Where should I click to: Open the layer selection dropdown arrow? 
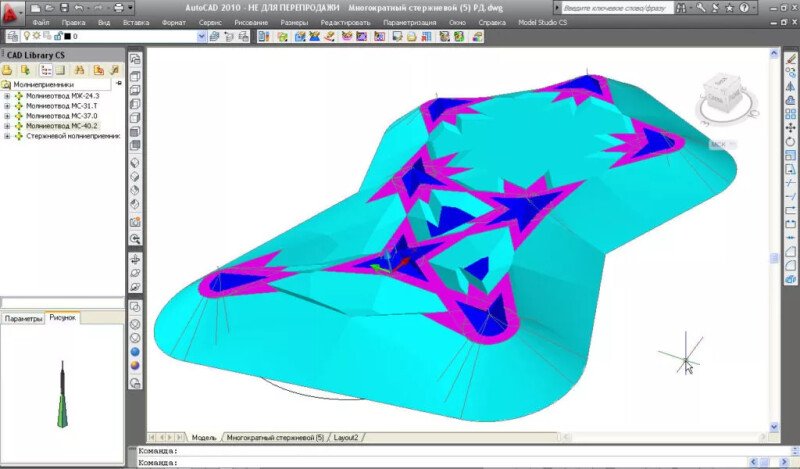(201, 36)
